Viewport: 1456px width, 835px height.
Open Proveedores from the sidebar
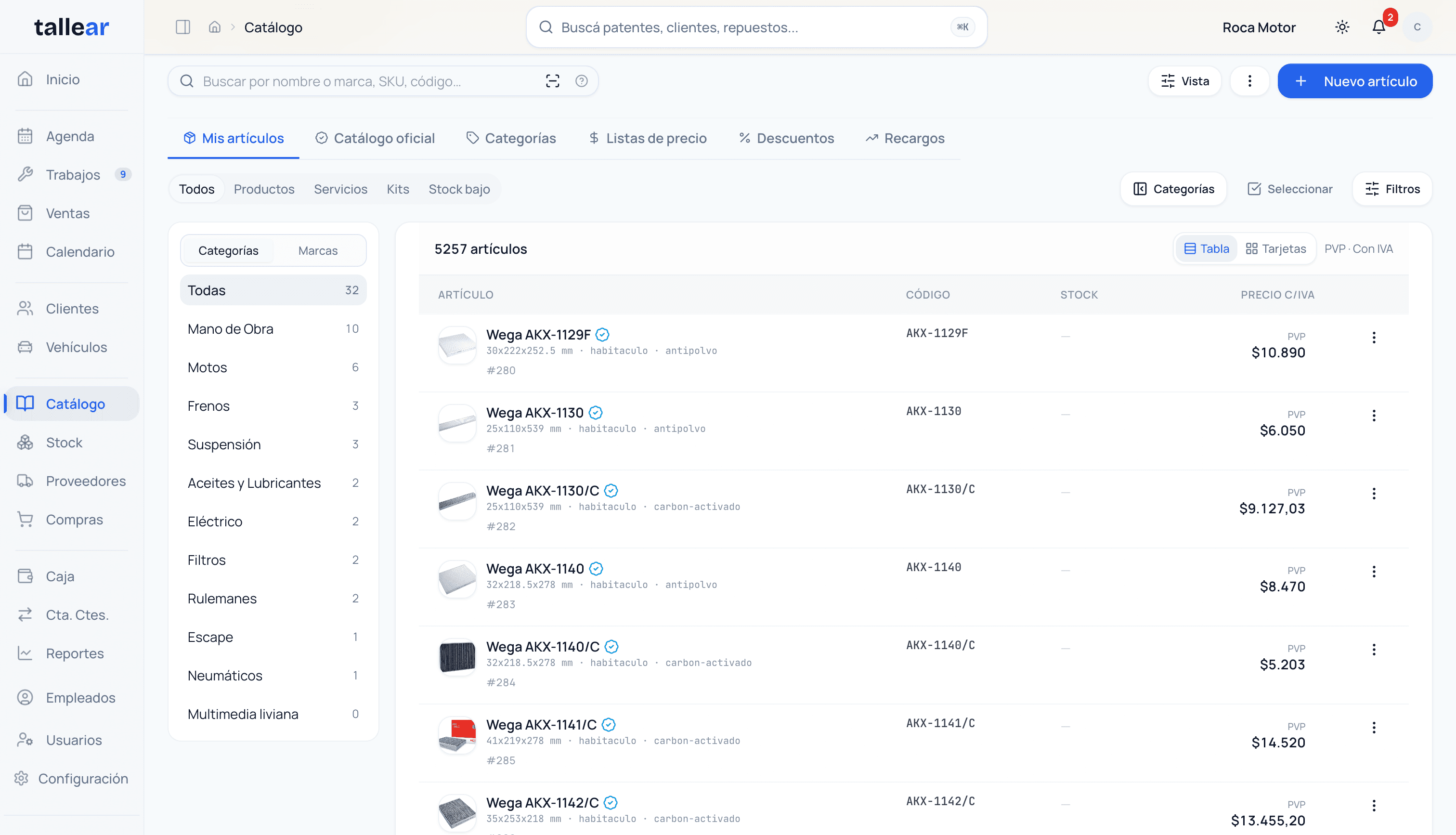coord(72,481)
